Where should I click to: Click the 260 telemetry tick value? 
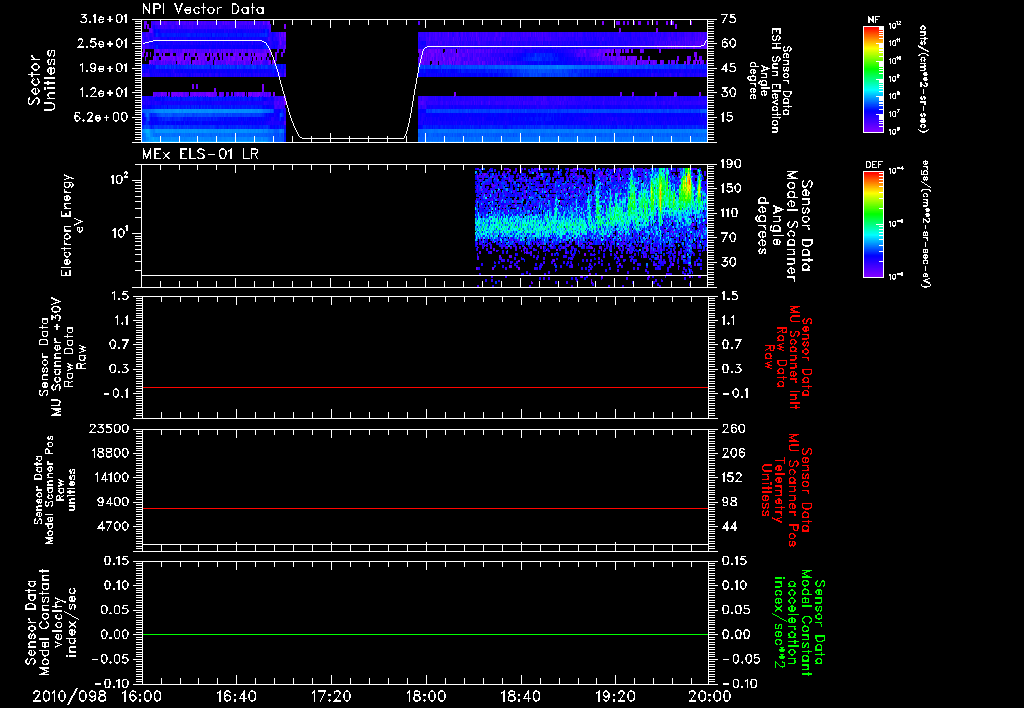(732, 428)
